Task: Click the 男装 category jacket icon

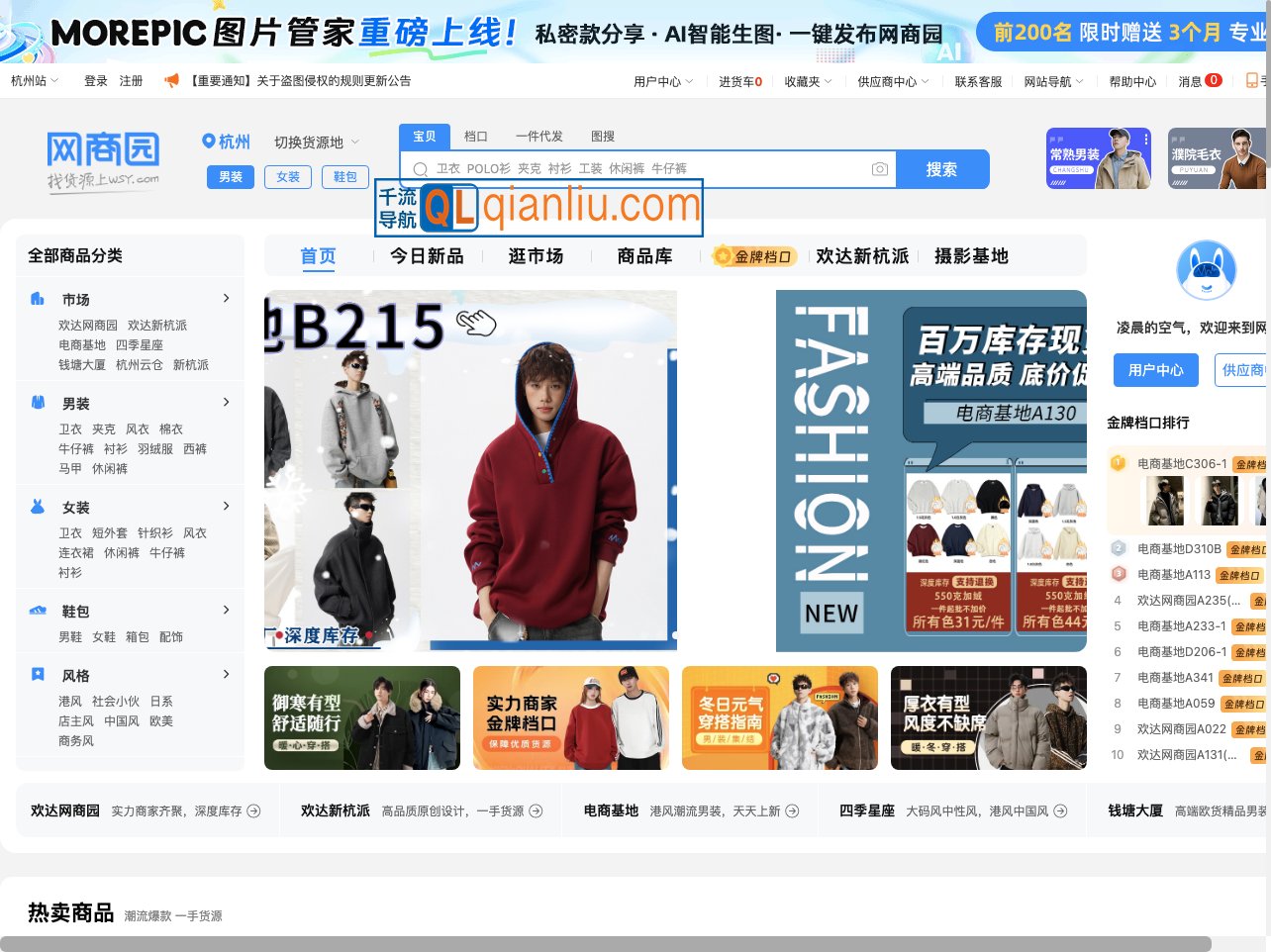Action: tap(38, 403)
